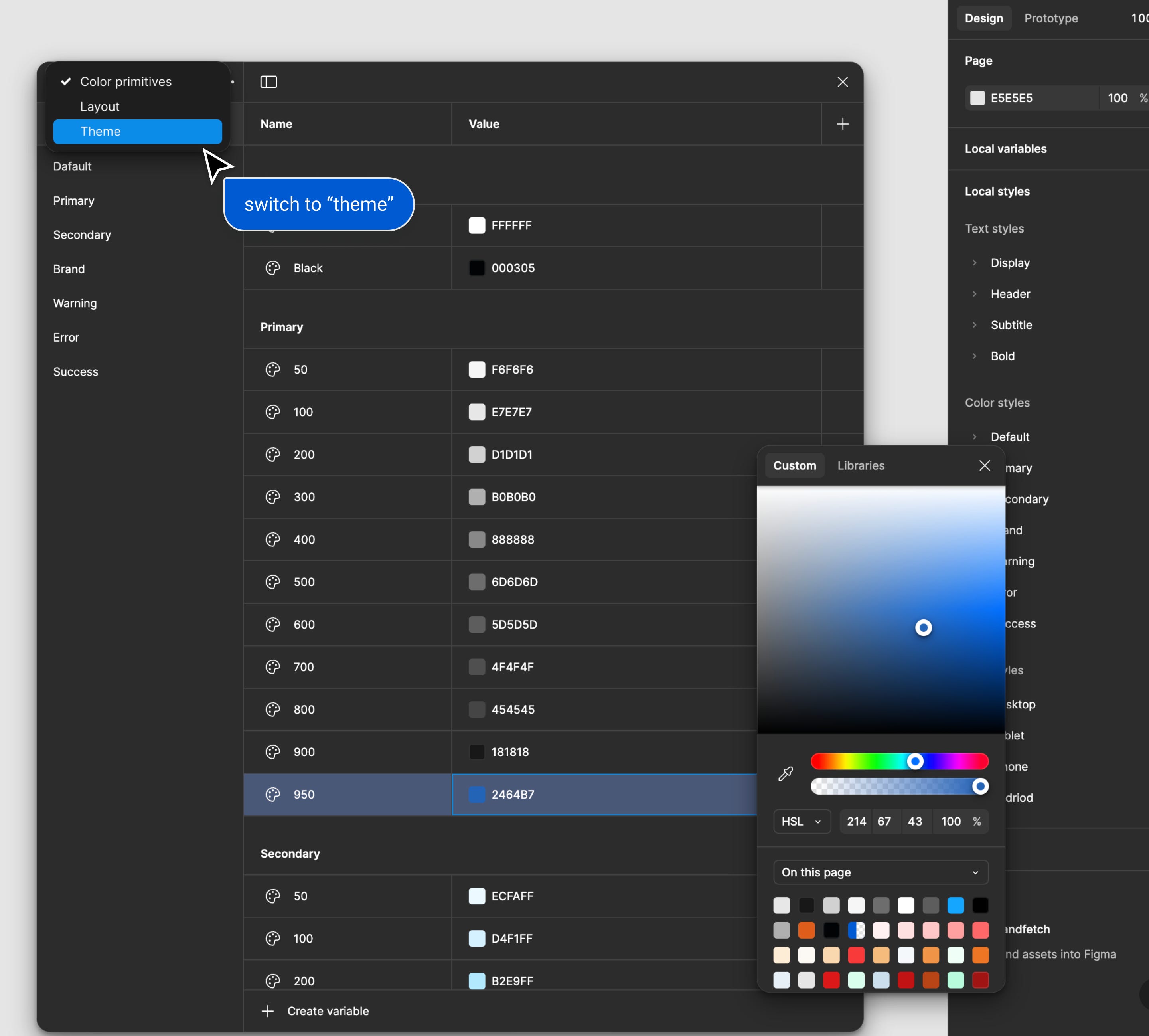Open the HSL color mode dropdown

coord(802,821)
